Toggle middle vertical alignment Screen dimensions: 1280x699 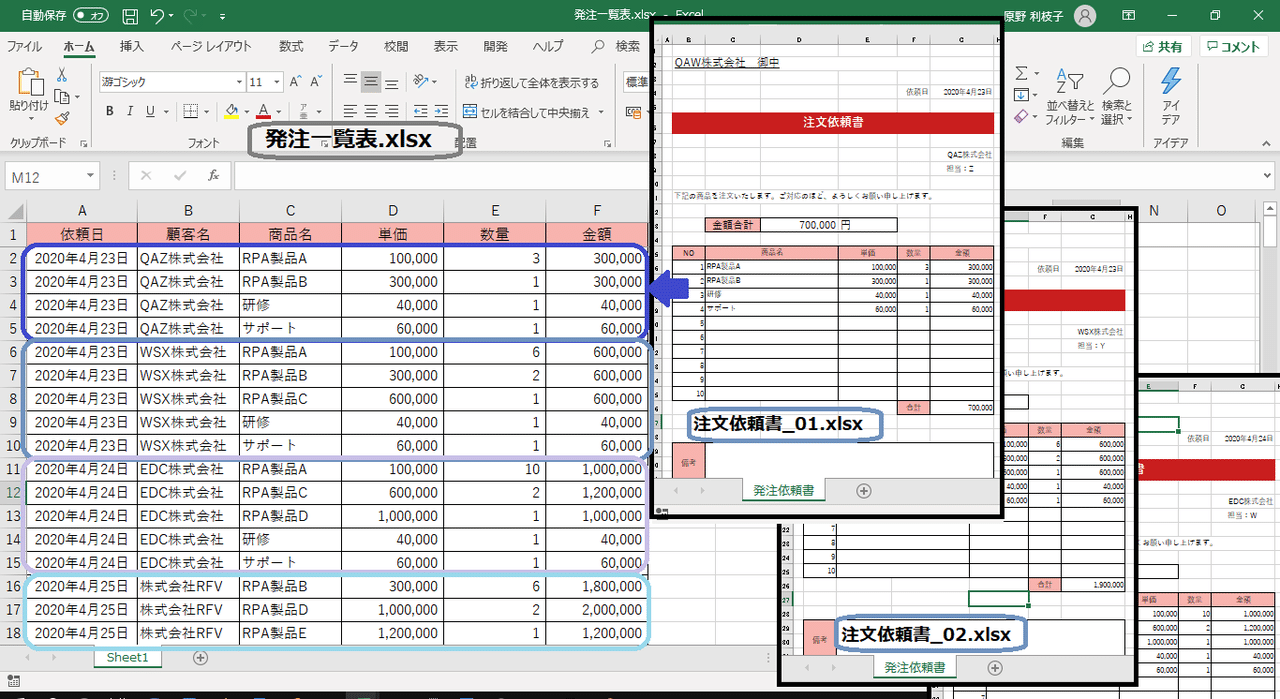coord(371,82)
